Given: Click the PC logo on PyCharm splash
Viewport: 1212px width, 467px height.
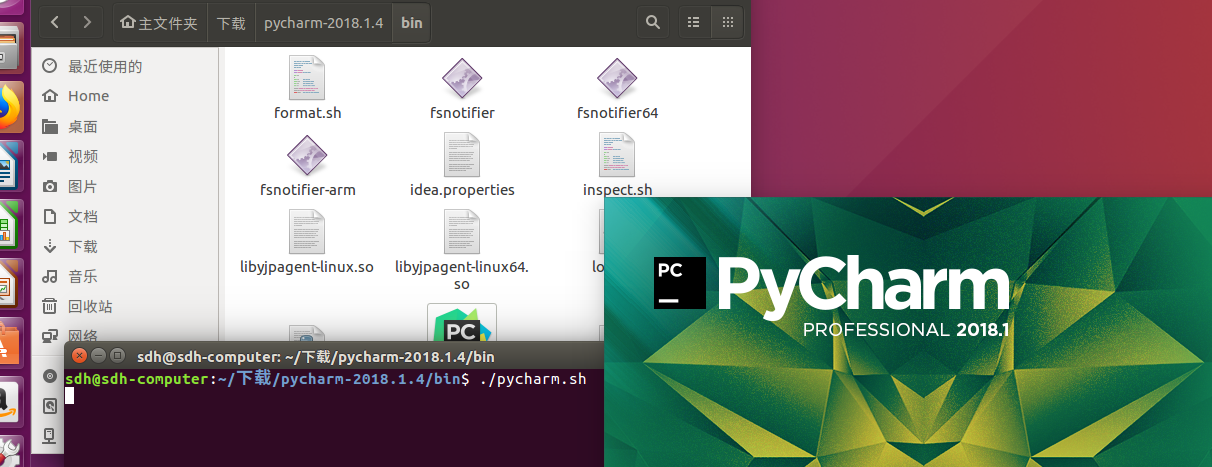Looking at the screenshot, I should click(x=680, y=281).
